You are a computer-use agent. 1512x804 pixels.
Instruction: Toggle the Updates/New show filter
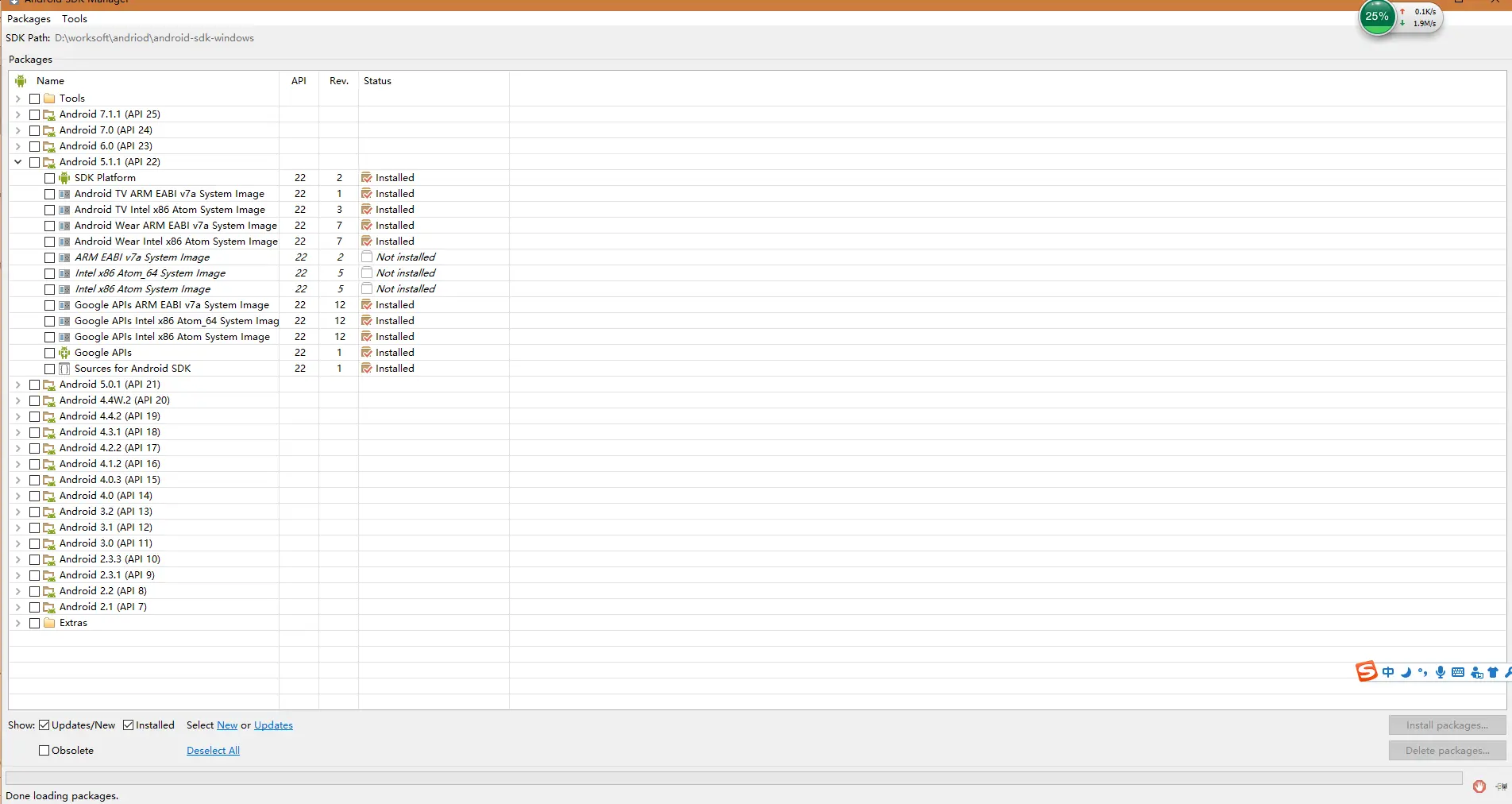44,725
